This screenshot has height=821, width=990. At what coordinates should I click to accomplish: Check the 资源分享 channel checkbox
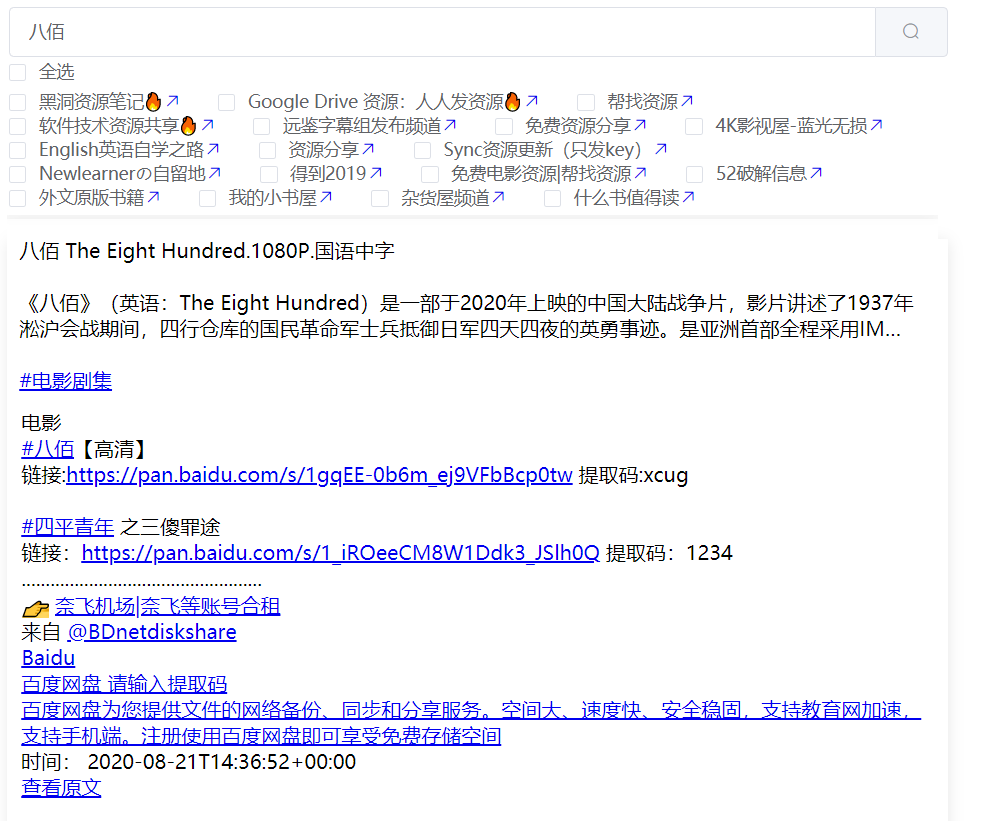tap(268, 150)
